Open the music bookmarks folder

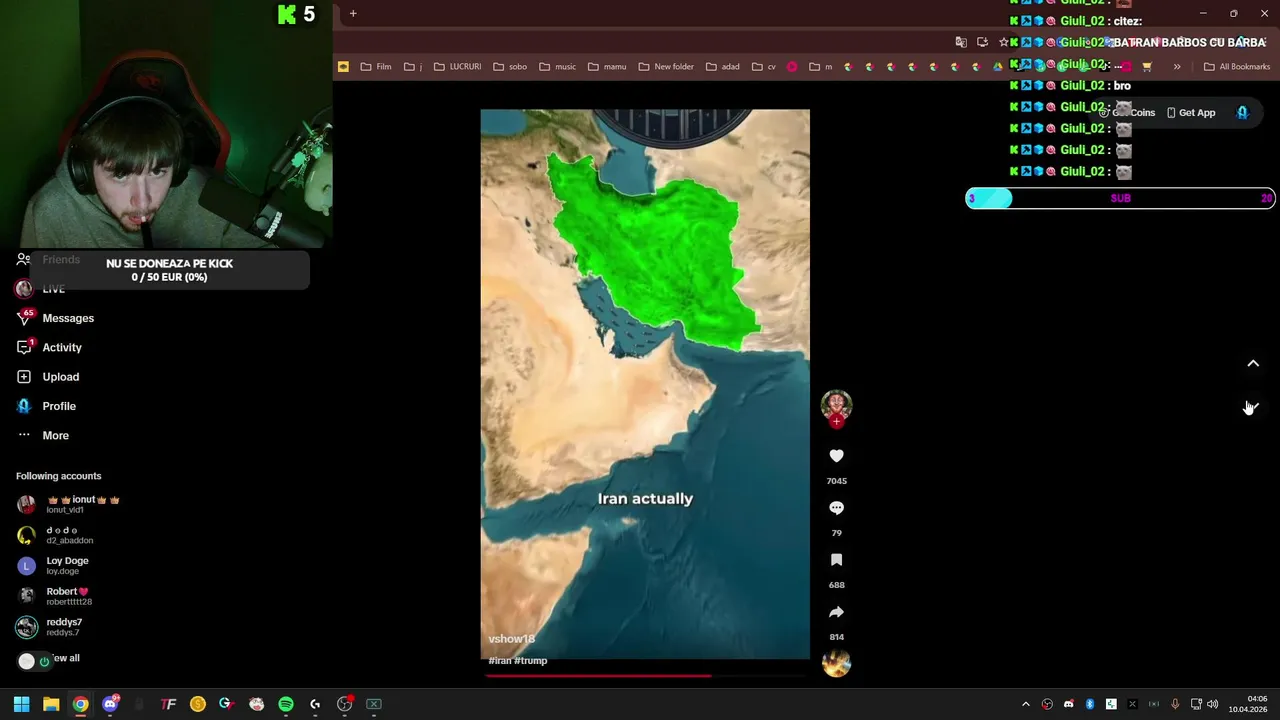(x=557, y=67)
